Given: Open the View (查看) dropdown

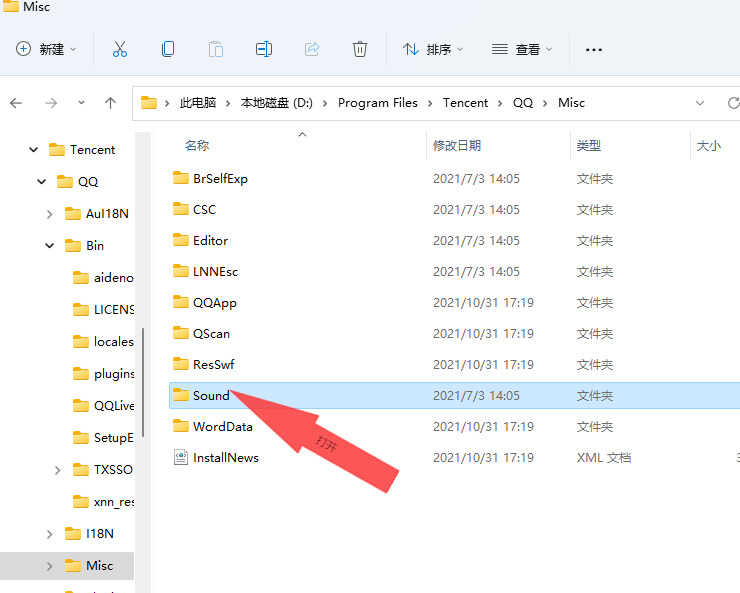Looking at the screenshot, I should click(x=521, y=49).
